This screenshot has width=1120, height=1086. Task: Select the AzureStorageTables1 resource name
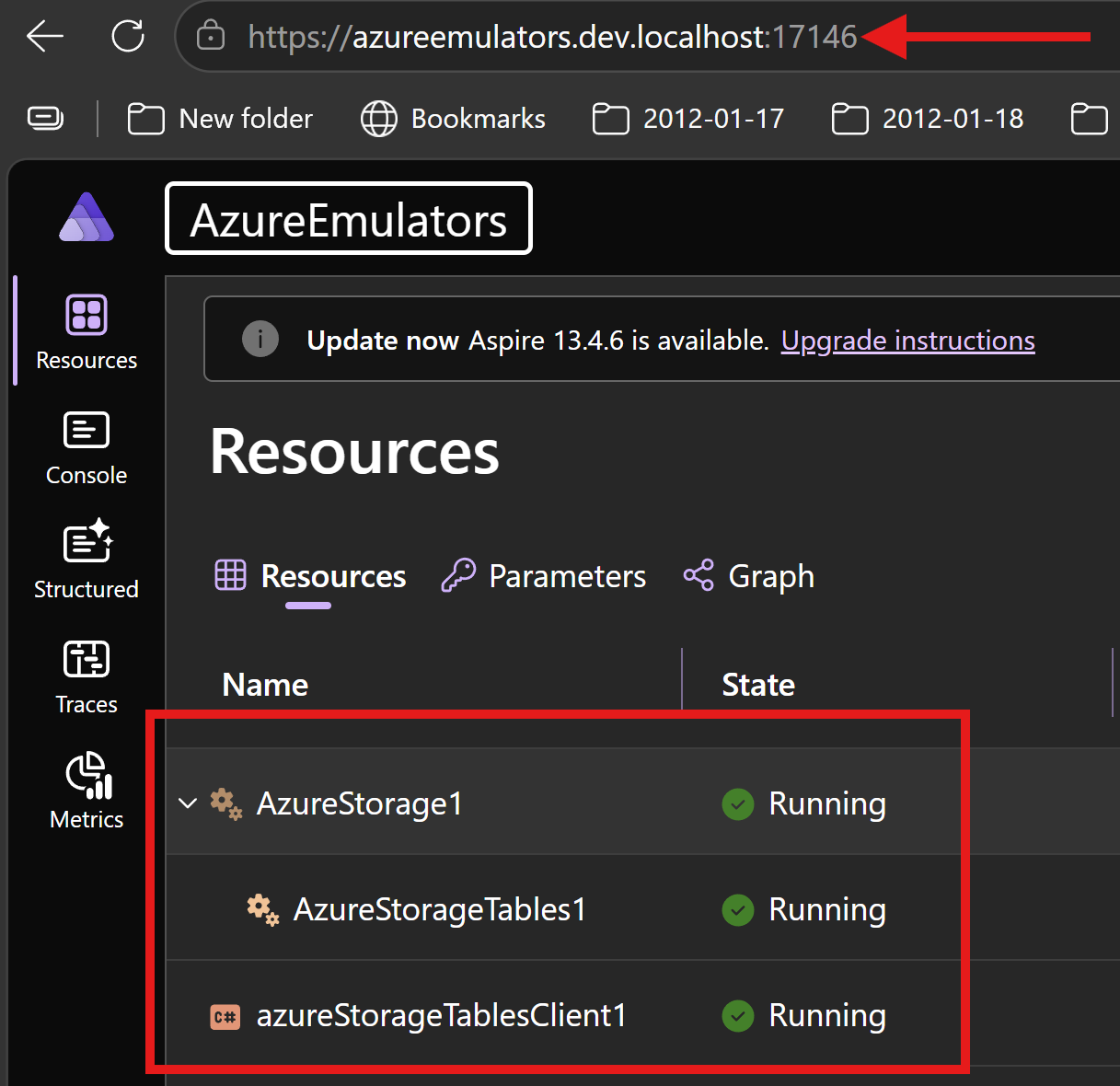[x=440, y=909]
